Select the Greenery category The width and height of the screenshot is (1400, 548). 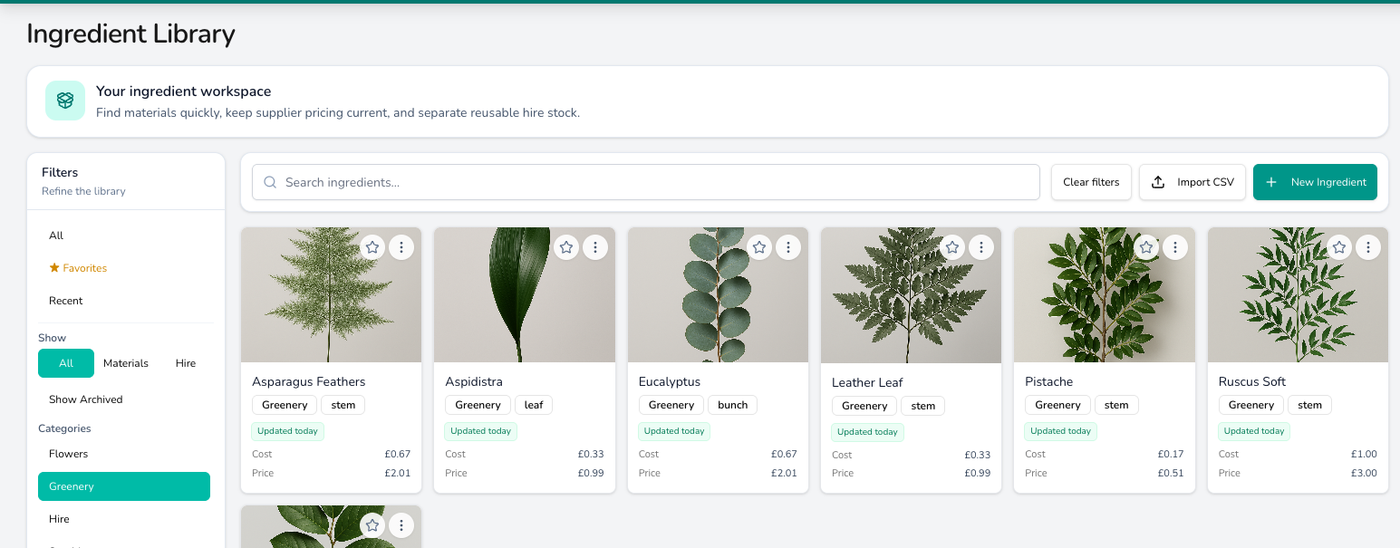pos(124,486)
